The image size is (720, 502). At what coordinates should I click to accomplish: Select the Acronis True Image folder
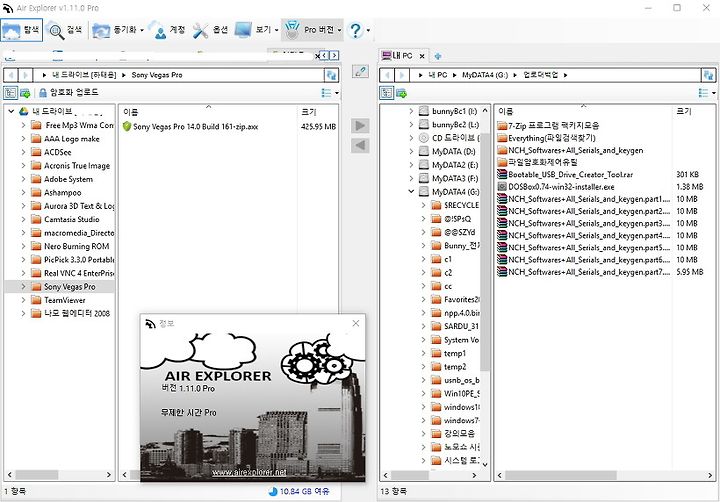pos(71,166)
